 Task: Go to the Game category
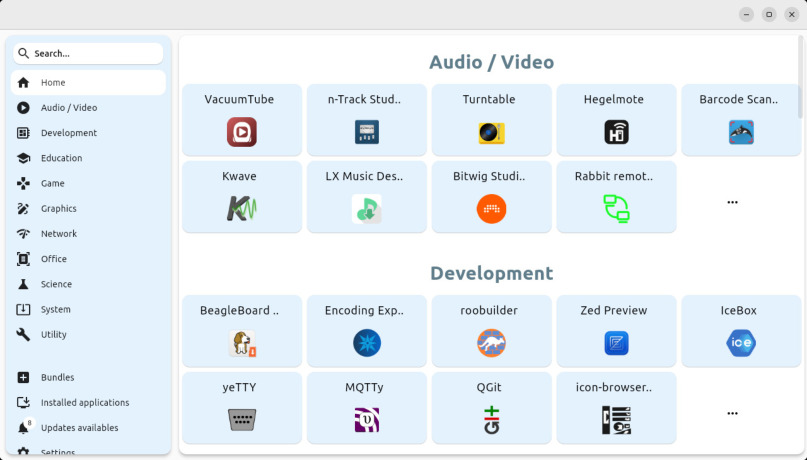52,183
